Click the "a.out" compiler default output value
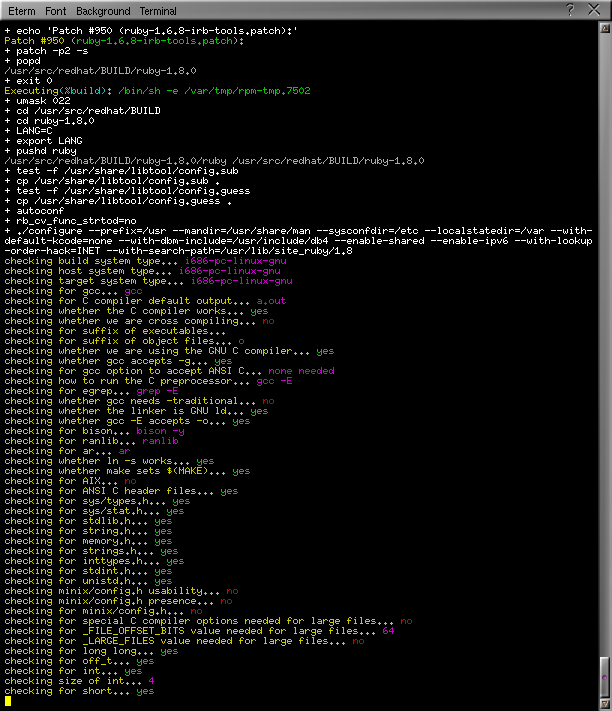612x711 pixels. [x=271, y=301]
